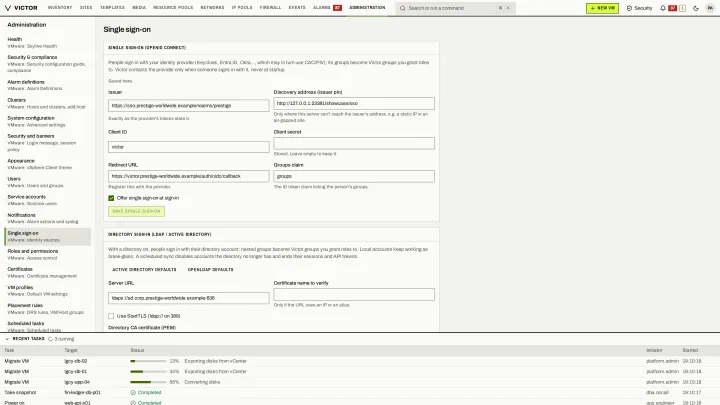Open notifications via the bell icon
Viewport: 720px width, 405px height.
pyautogui.click(x=663, y=8)
